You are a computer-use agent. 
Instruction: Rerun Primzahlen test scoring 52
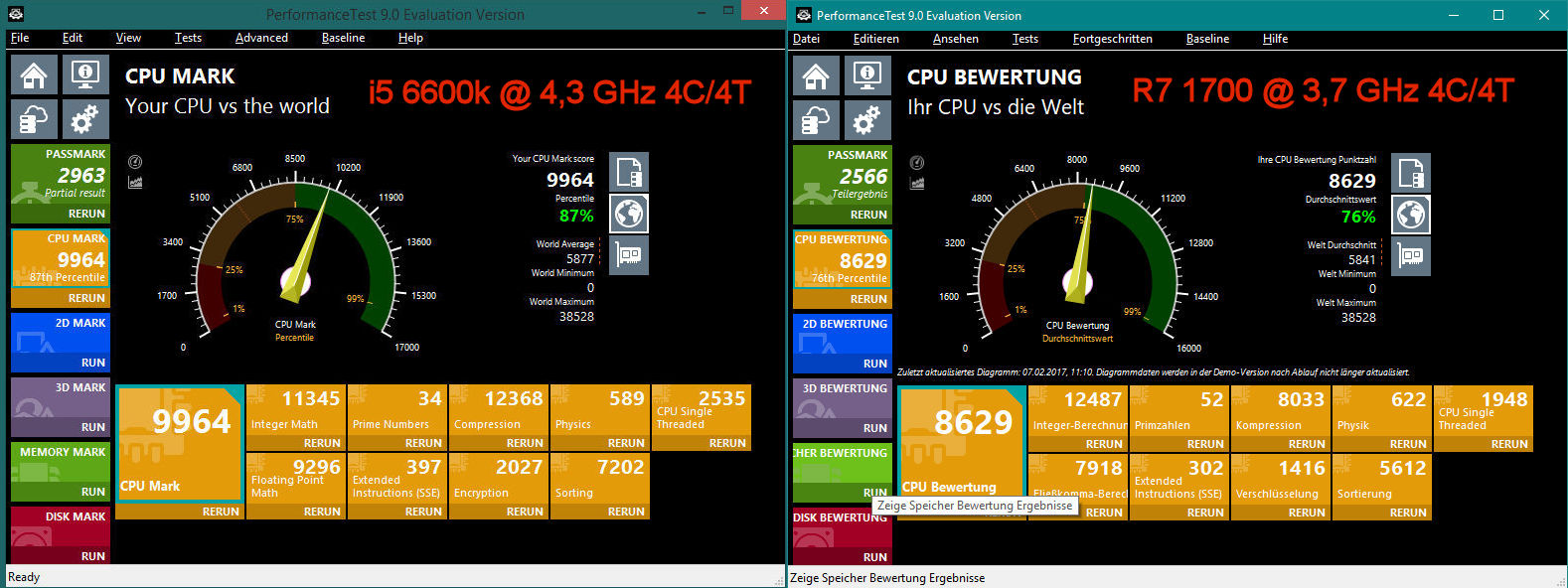tap(1205, 444)
